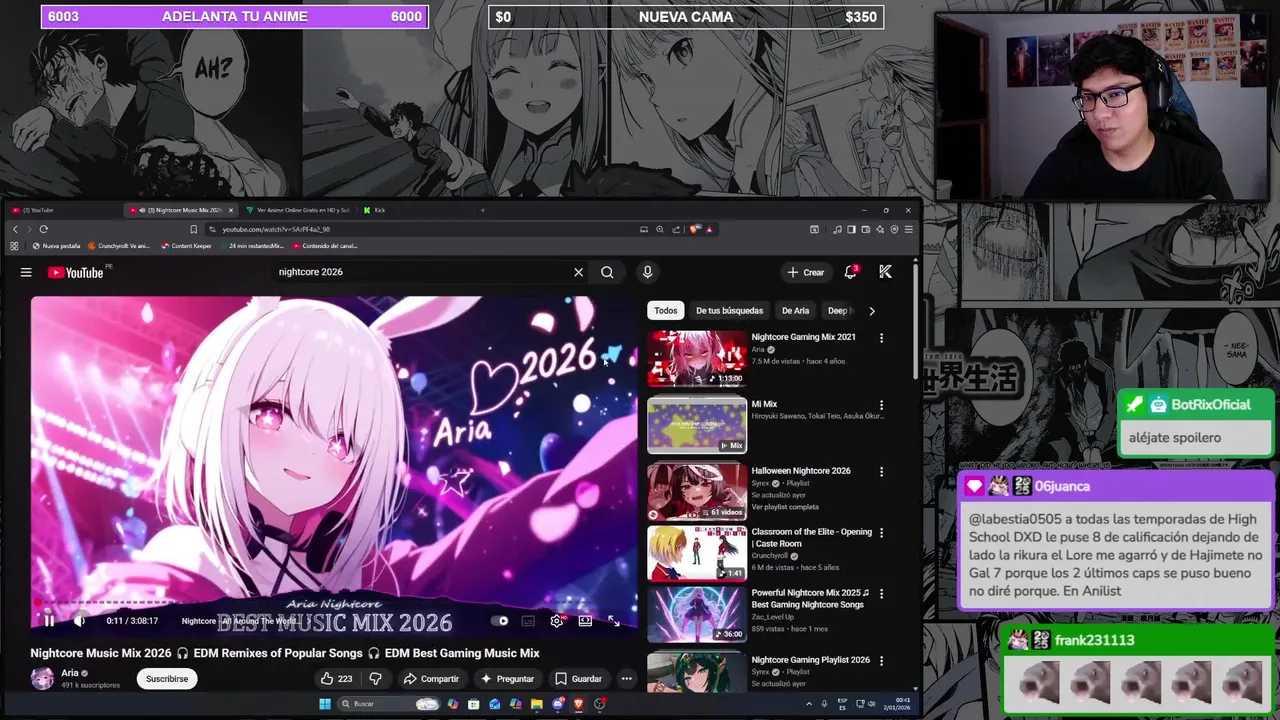Open the player settings gear

coord(557,621)
